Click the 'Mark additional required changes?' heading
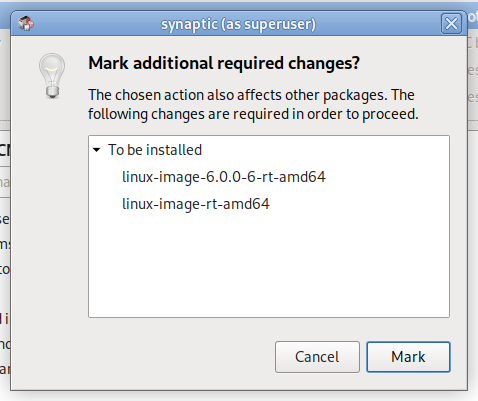This screenshot has height=401, width=478. pos(224,63)
